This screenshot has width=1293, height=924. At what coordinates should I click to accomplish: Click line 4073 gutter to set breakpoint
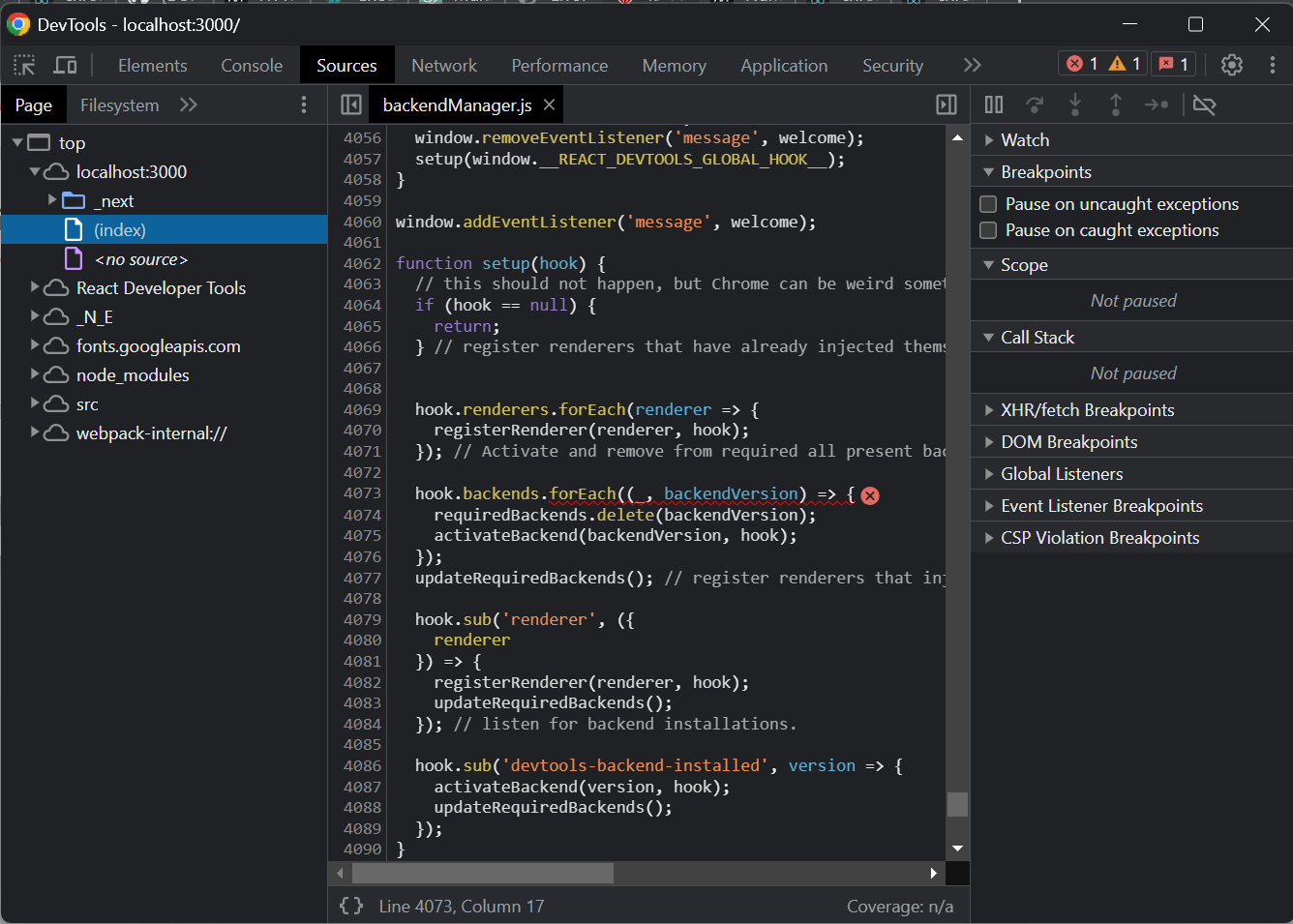pos(362,493)
